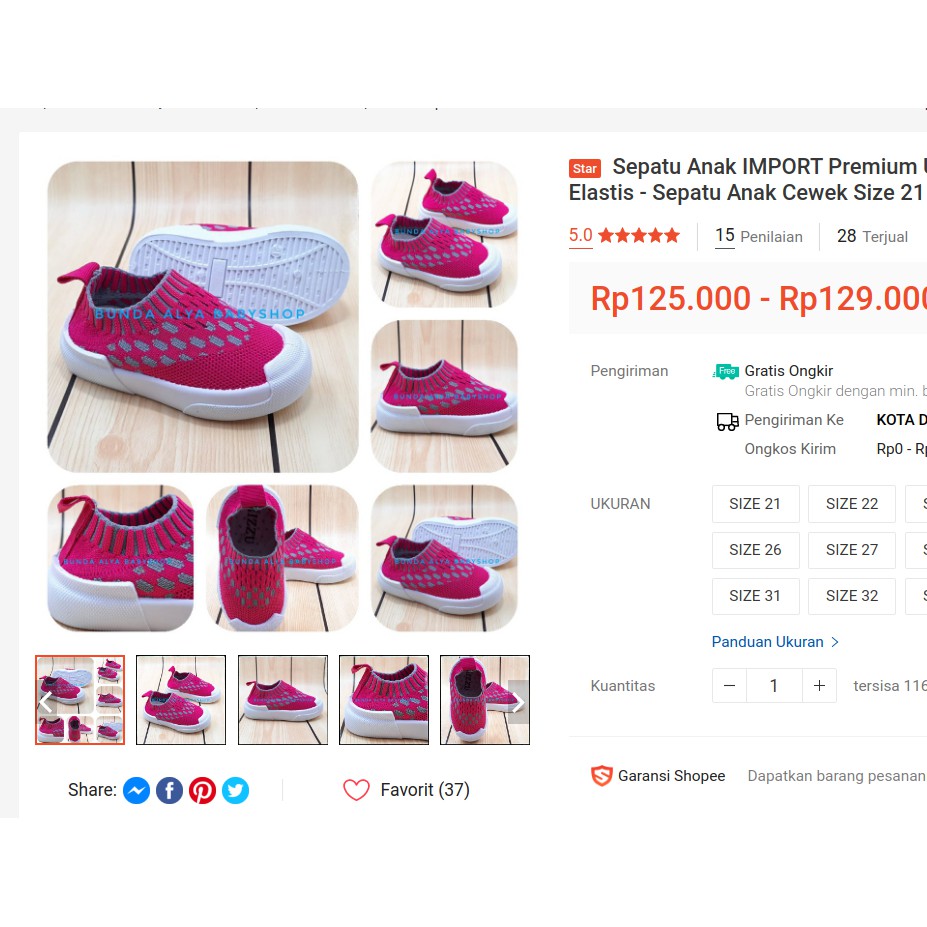Select SIZE 22 option
927x927 pixels.
click(x=852, y=504)
